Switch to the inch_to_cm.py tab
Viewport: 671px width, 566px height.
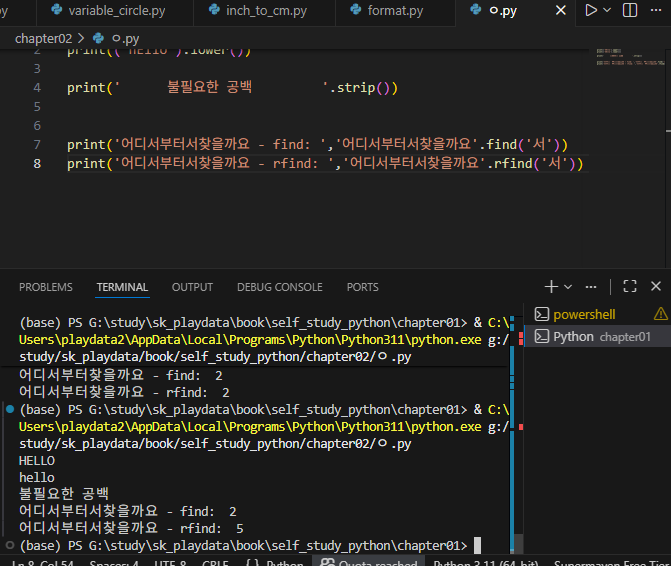click(x=264, y=11)
